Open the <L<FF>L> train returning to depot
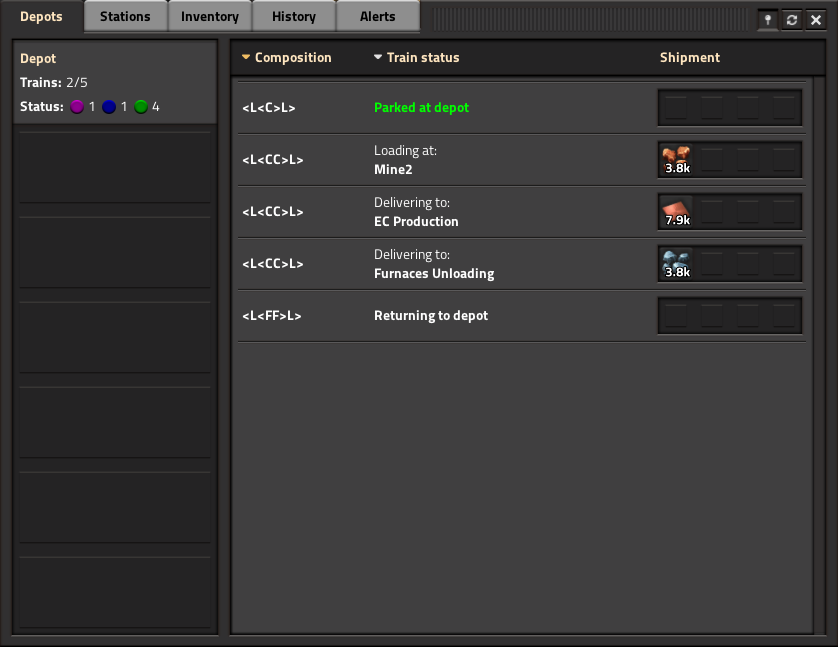The image size is (838, 647). pyautogui.click(x=522, y=316)
